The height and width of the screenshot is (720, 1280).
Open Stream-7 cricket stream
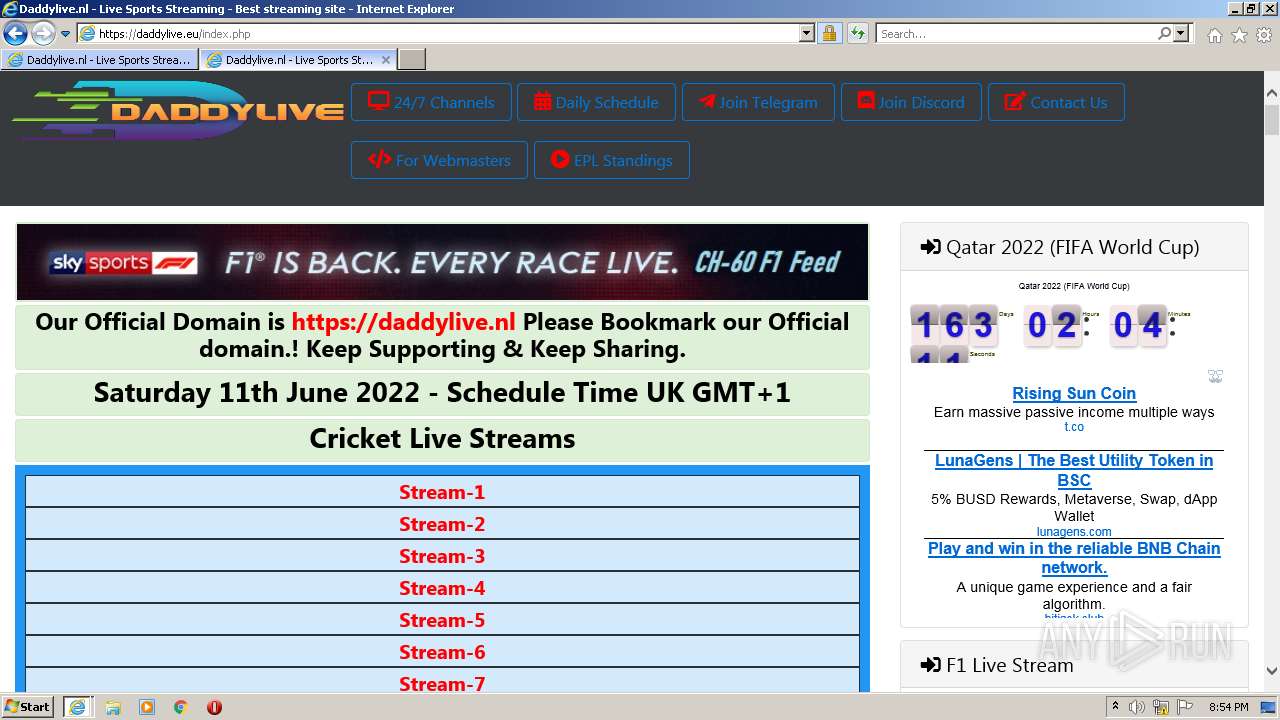tap(442, 682)
